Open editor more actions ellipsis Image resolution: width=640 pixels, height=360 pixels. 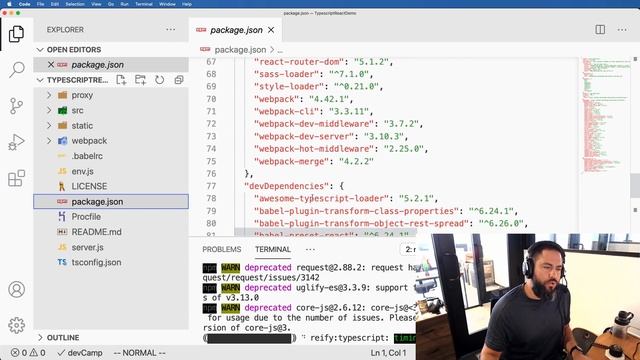click(622, 29)
